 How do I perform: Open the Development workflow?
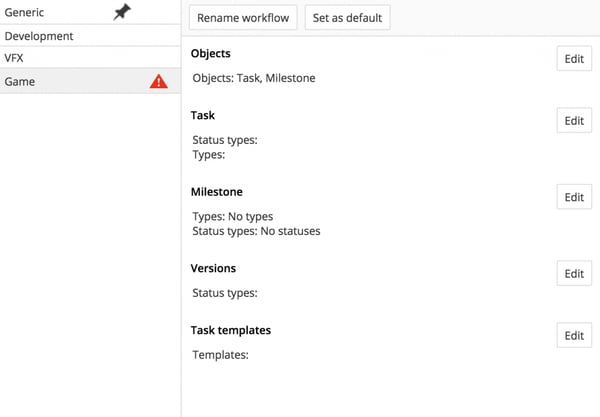39,36
